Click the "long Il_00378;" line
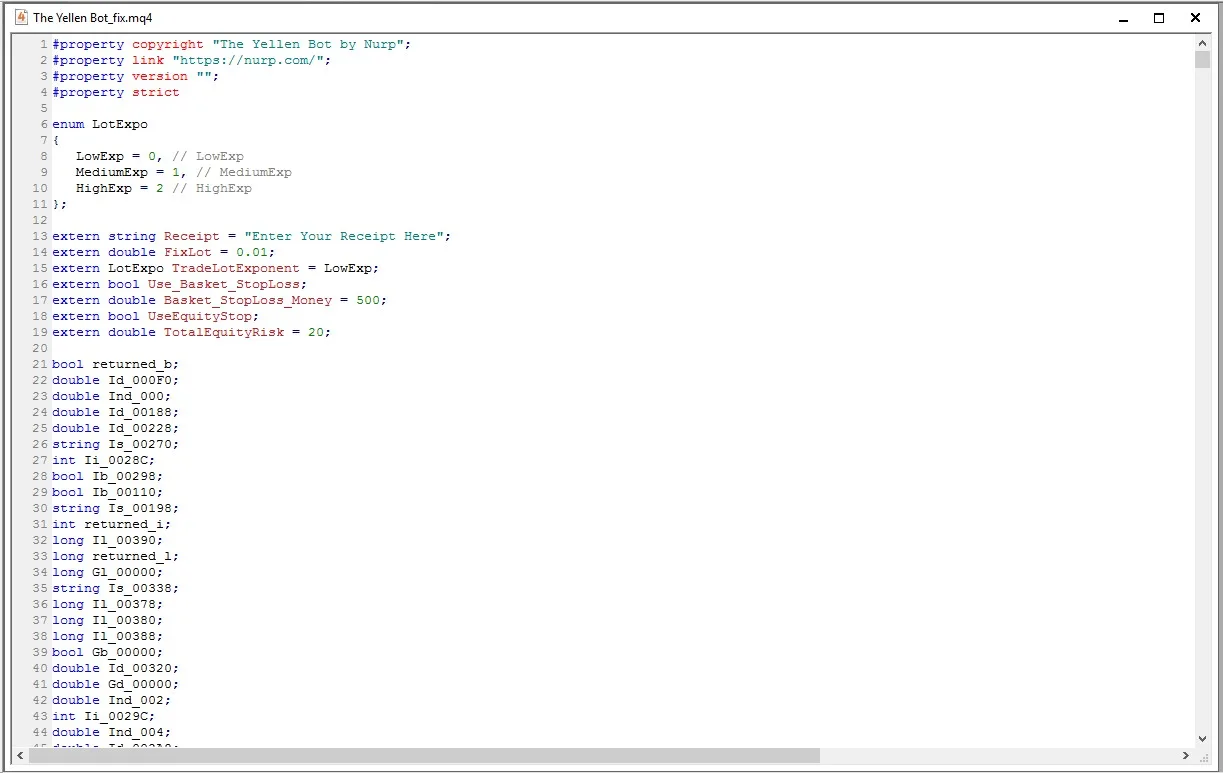The image size is (1223, 773). click(x=108, y=604)
